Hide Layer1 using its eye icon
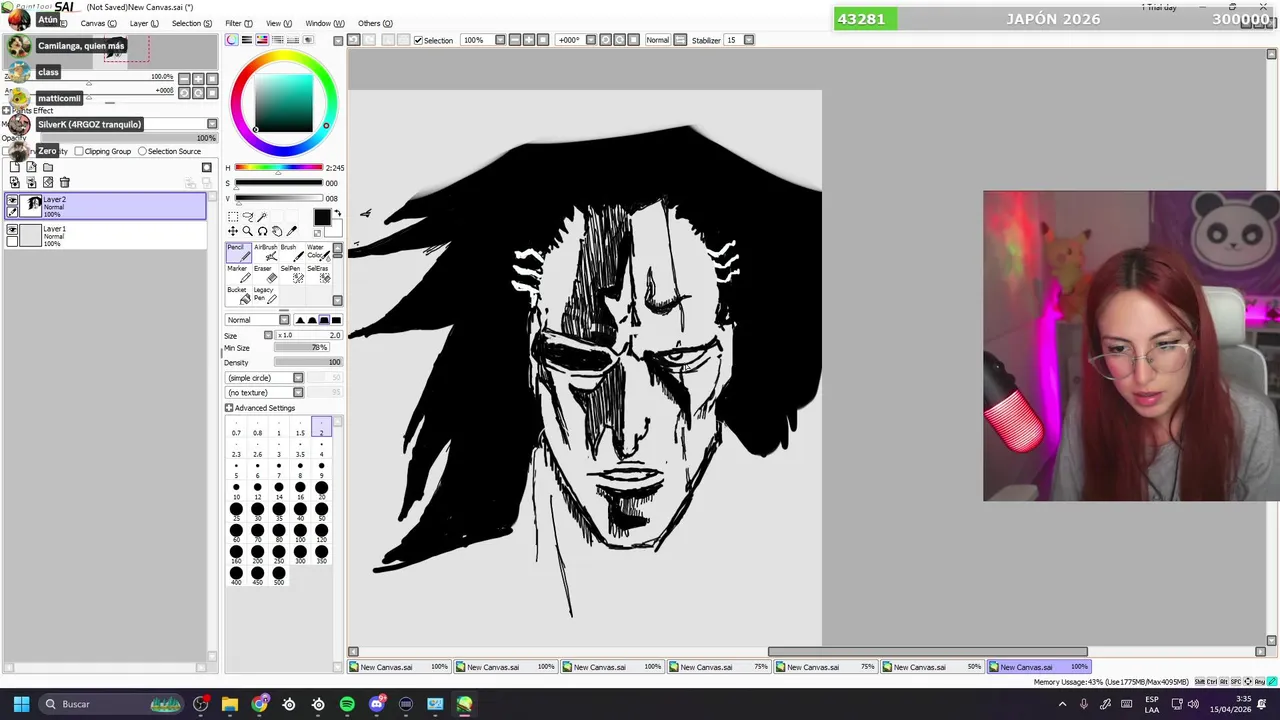The image size is (1280, 720). pos(12,231)
